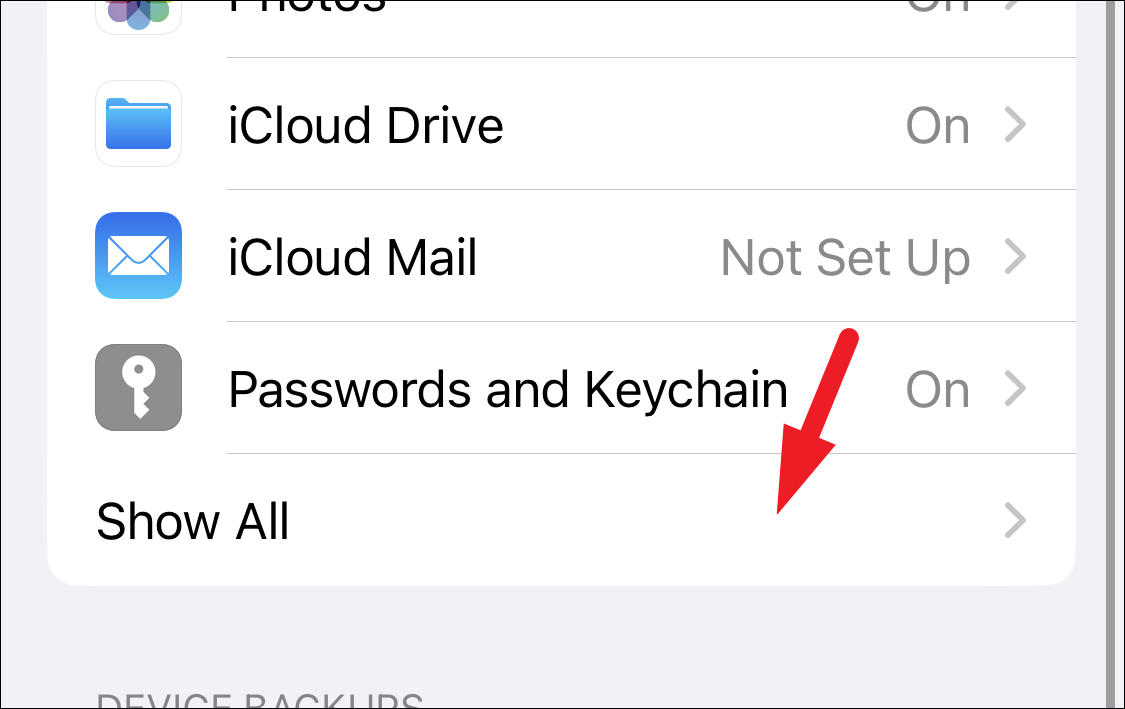Click the Photos row chevron at top
The height and width of the screenshot is (709, 1125).
point(1015,6)
